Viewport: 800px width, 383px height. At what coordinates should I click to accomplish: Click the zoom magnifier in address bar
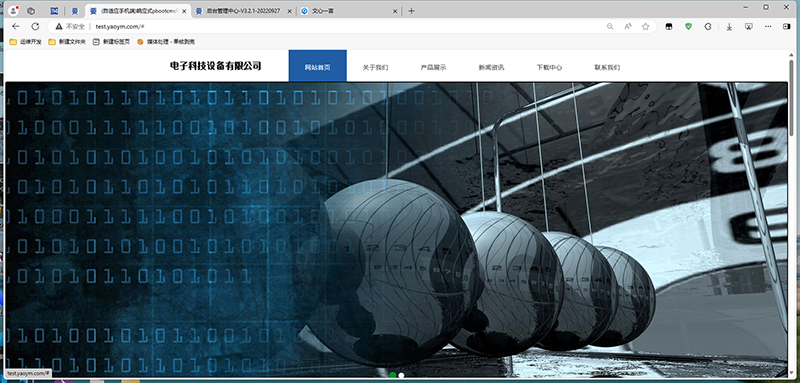point(610,27)
